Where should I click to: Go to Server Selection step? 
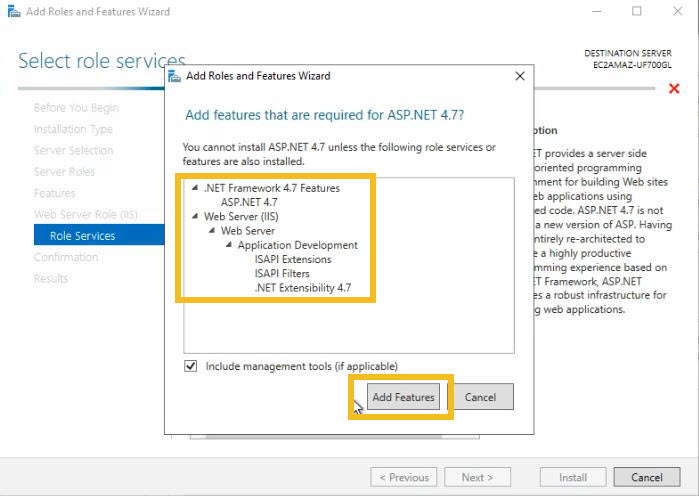click(74, 150)
